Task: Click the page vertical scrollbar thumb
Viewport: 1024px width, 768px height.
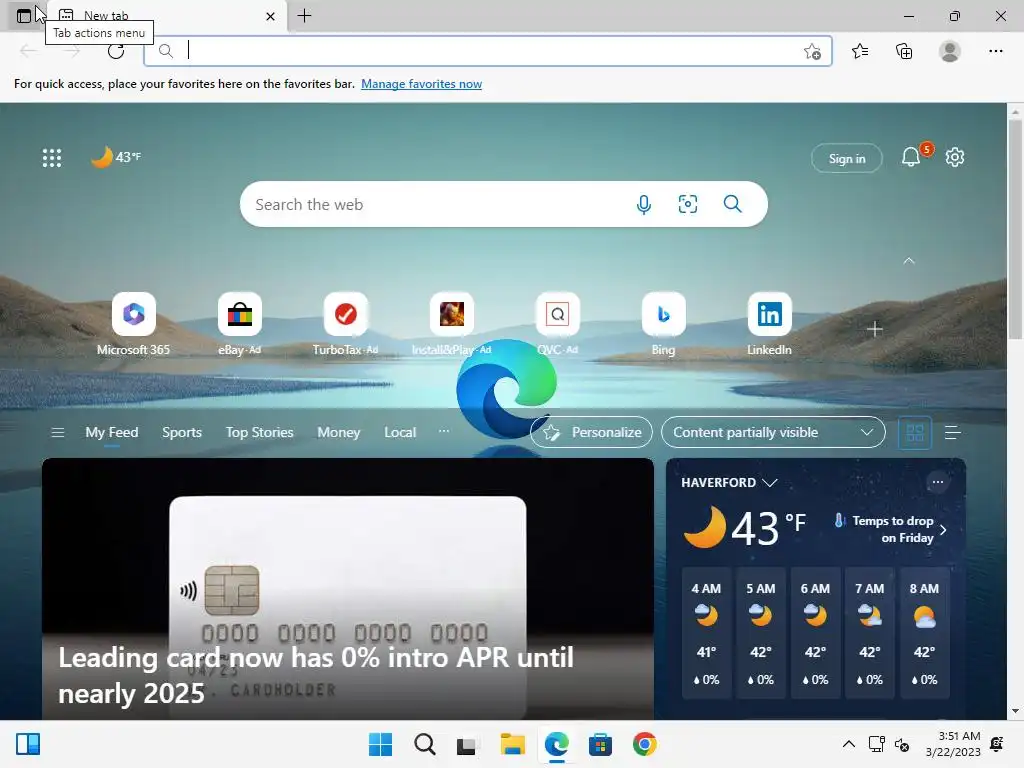Action: pyautogui.click(x=1015, y=229)
